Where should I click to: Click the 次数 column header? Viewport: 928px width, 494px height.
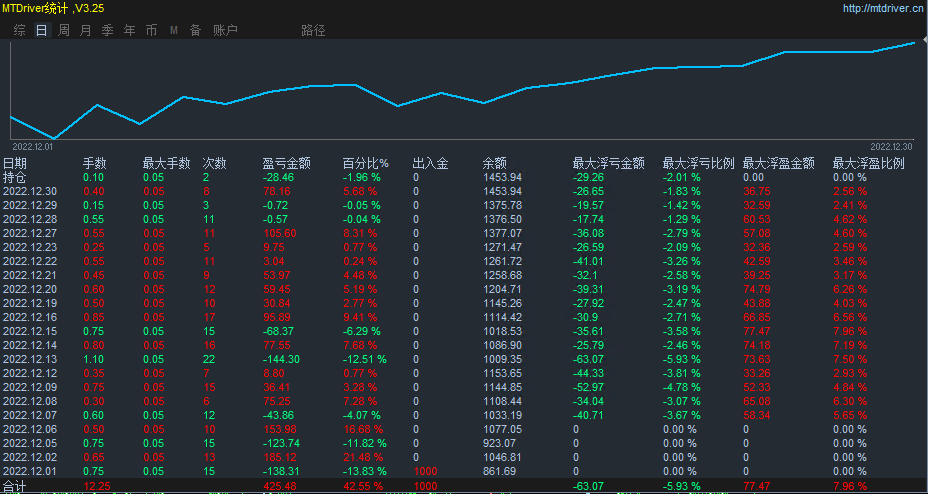point(215,164)
